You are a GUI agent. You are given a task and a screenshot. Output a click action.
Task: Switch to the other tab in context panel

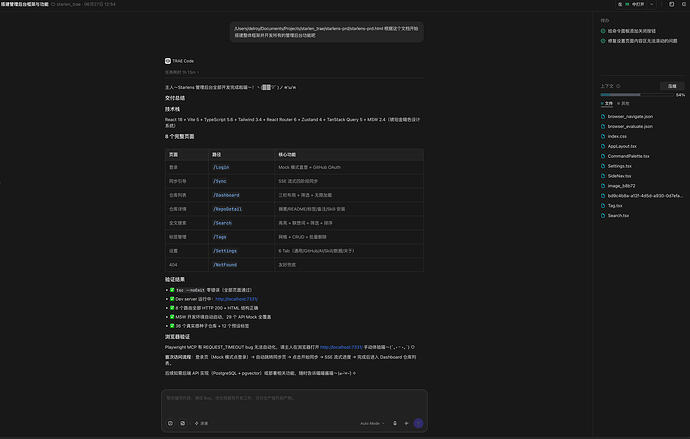pos(623,103)
